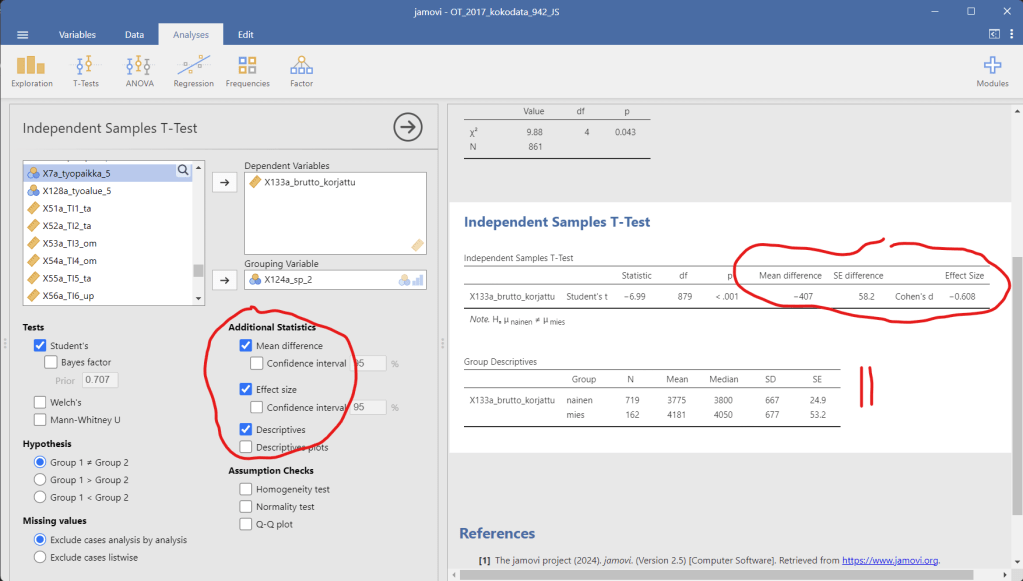Open the ANOVA analysis menu
1023x581 pixels.
point(139,70)
